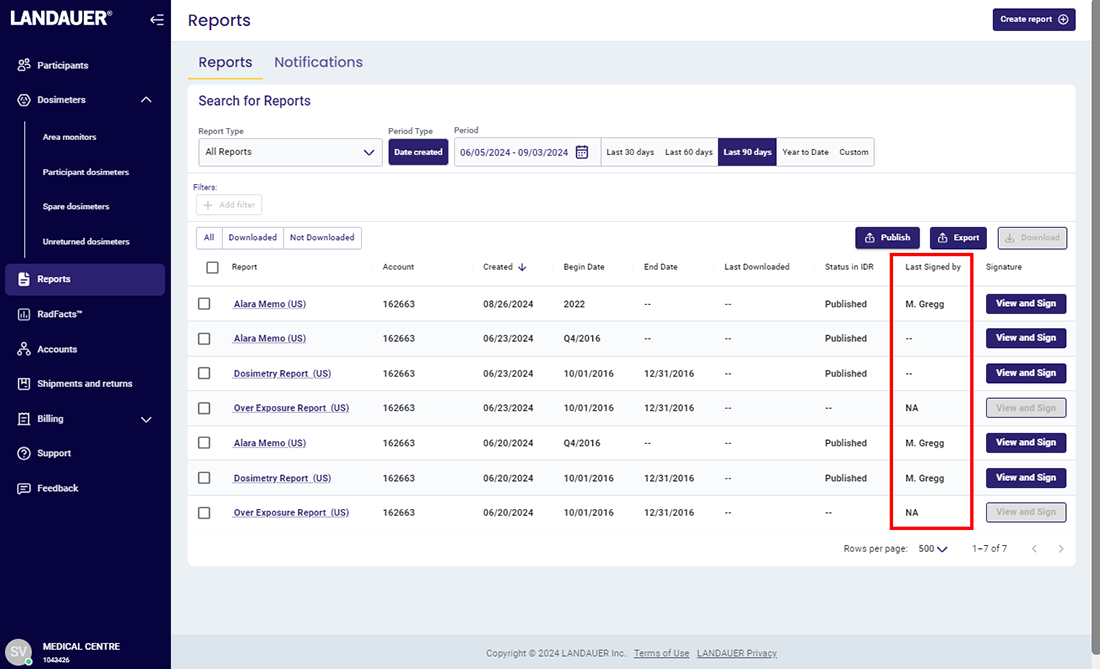Open calendar icon in Period field

[x=582, y=152]
